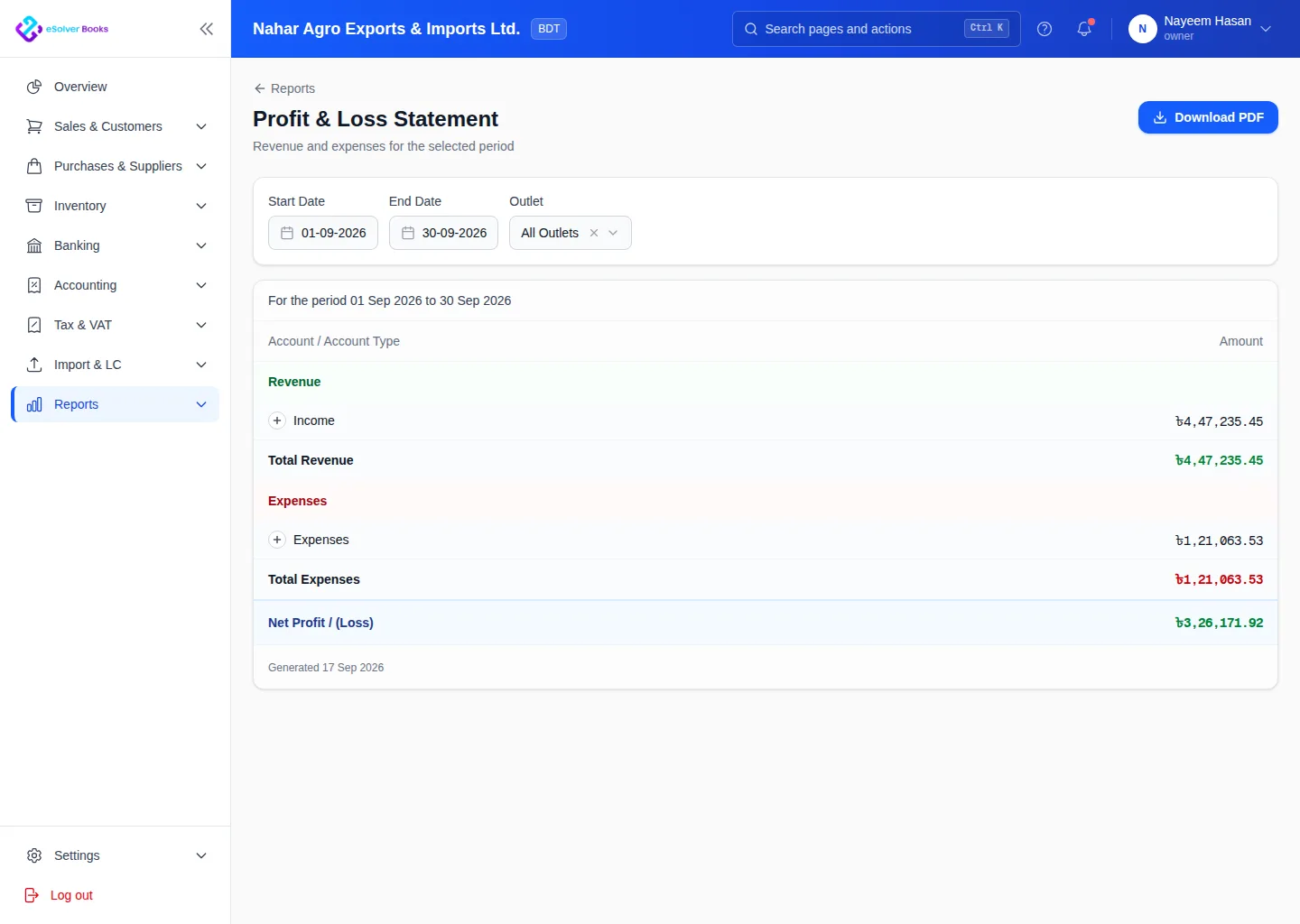Click the net profit amount ৳3,26,171.92
1300x924 pixels.
click(1219, 623)
